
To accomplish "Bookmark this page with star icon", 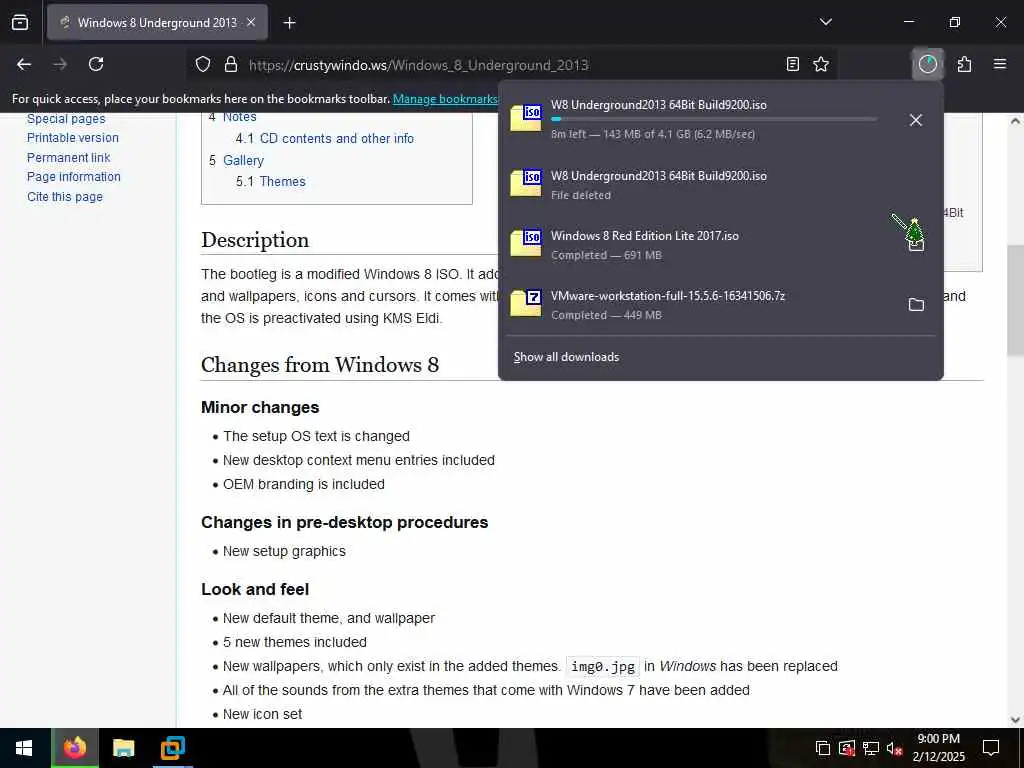I will [x=821, y=64].
